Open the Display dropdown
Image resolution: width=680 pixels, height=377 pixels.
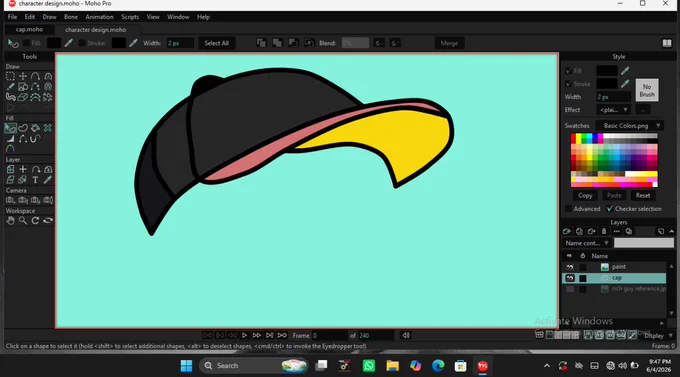coord(658,335)
